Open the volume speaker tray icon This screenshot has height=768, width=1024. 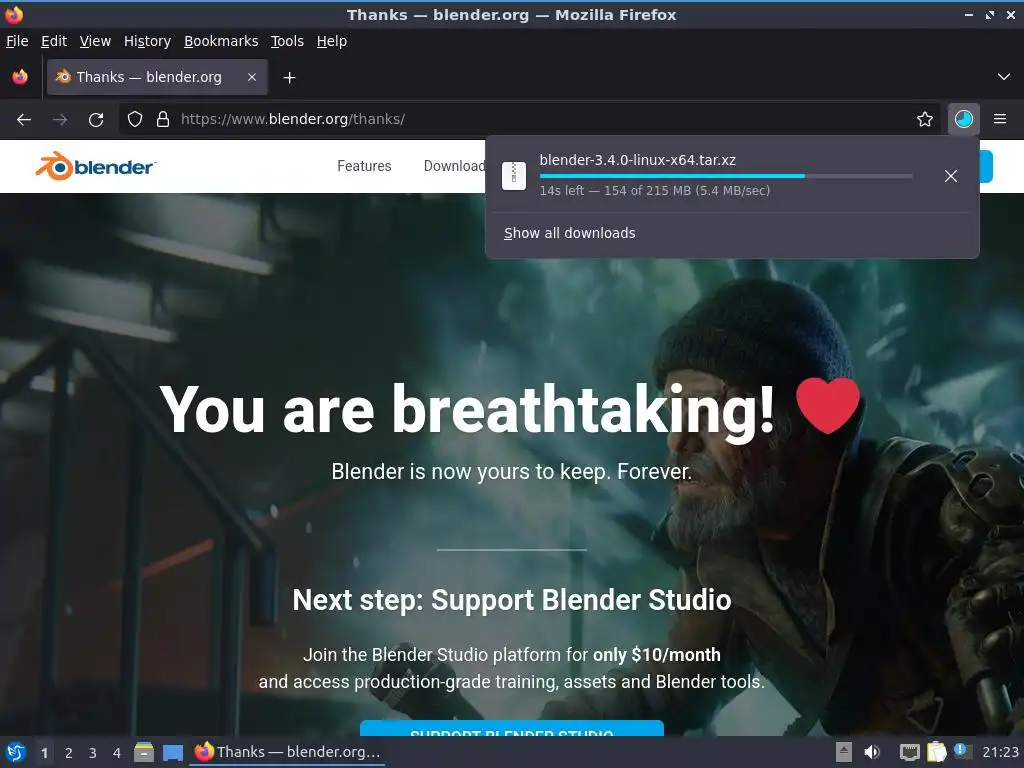872,752
